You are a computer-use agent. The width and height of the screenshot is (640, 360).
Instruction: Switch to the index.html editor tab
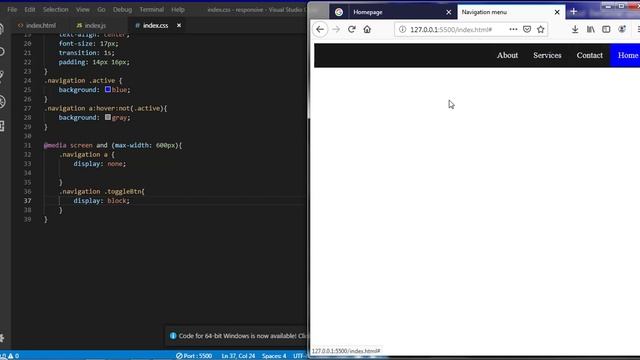[x=37, y=25]
